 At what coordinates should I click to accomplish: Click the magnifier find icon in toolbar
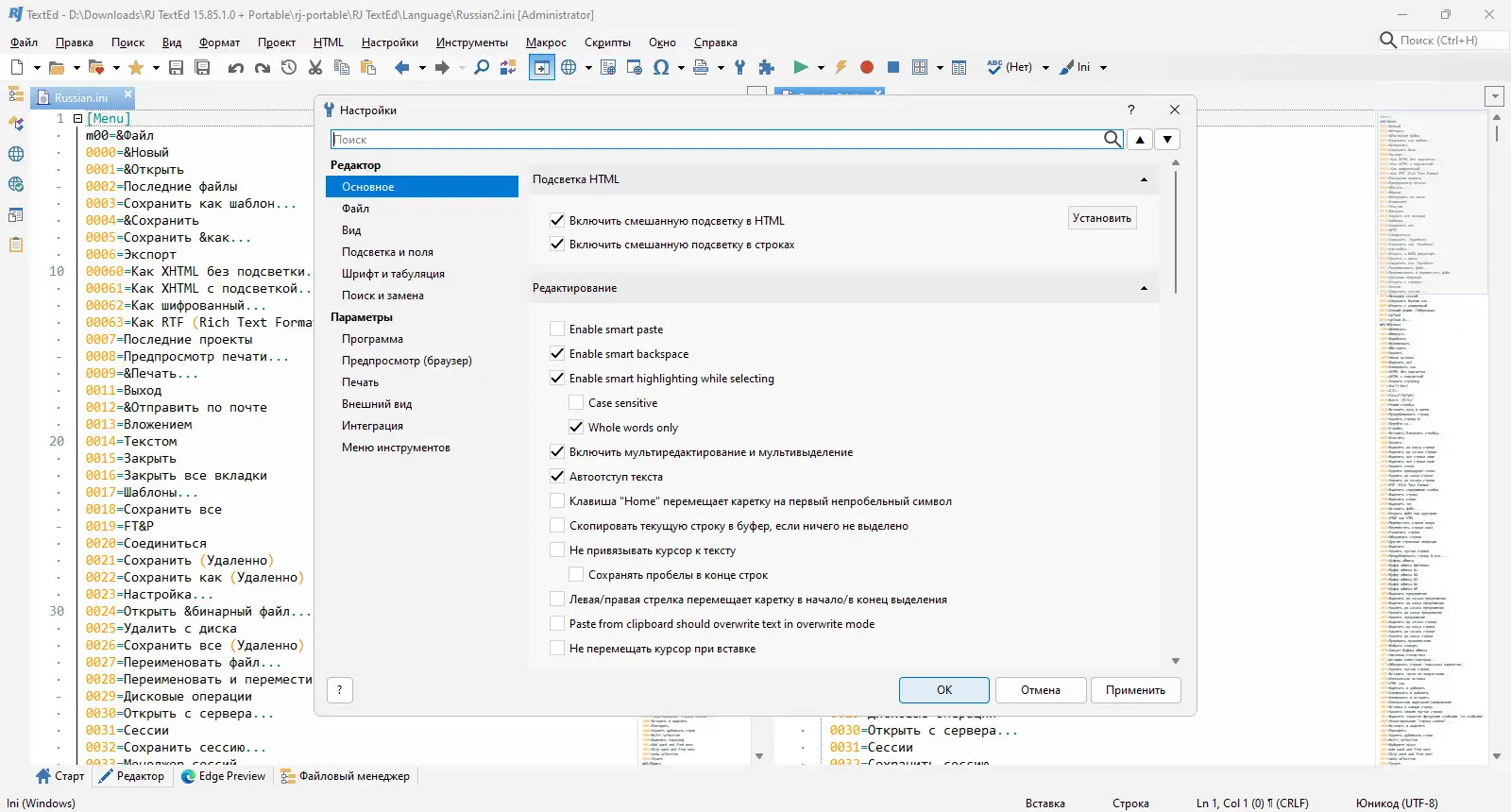482,67
